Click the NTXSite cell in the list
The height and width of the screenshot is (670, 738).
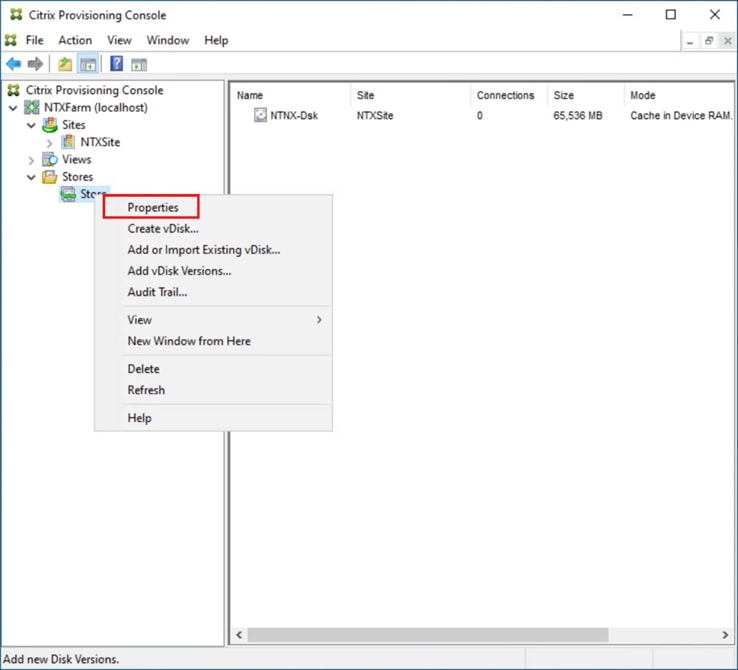[x=375, y=115]
